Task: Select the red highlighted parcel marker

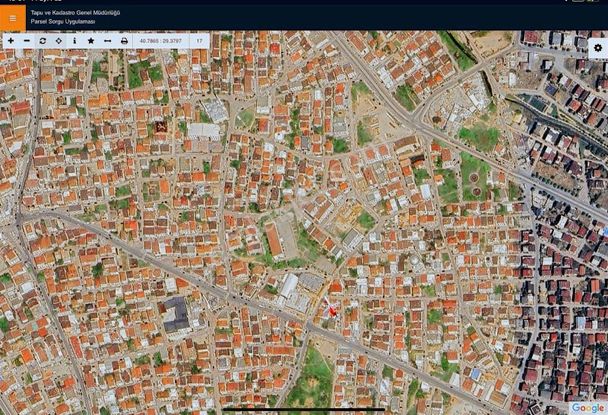Action: (x=332, y=311)
